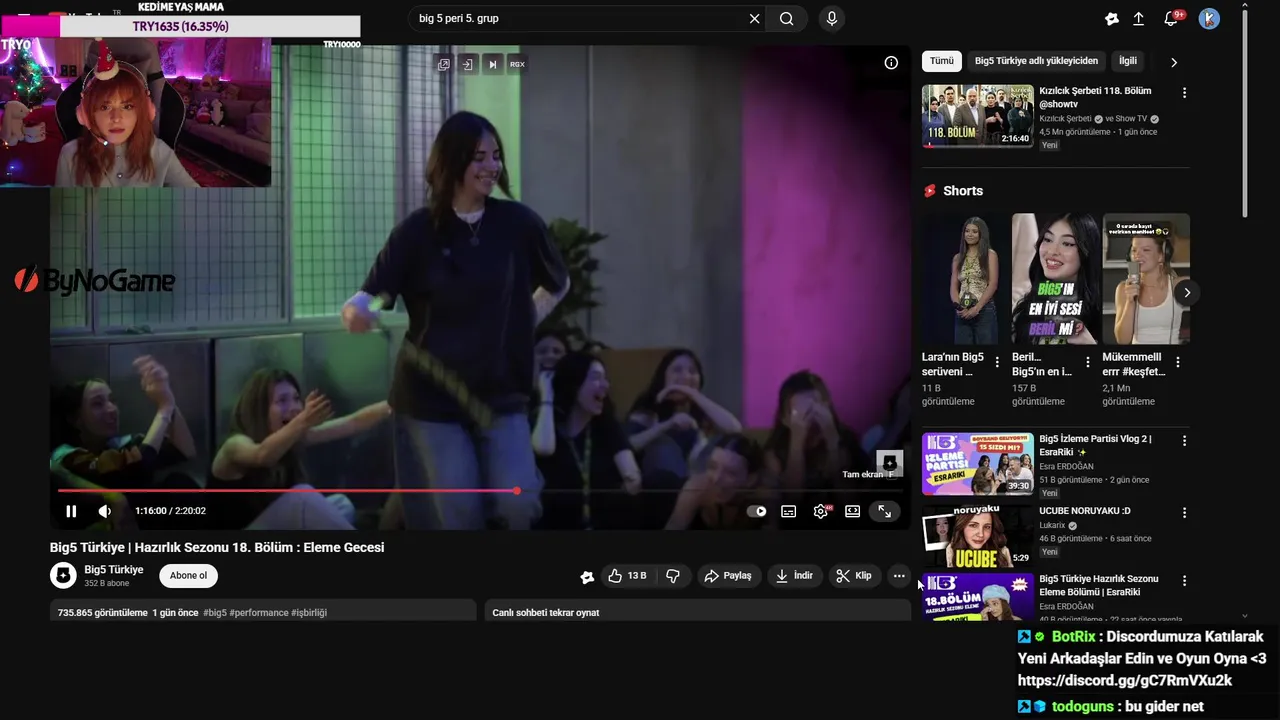Image resolution: width=1280 pixels, height=720 pixels.
Task: Open more actions three-dot menu under video
Action: click(899, 576)
